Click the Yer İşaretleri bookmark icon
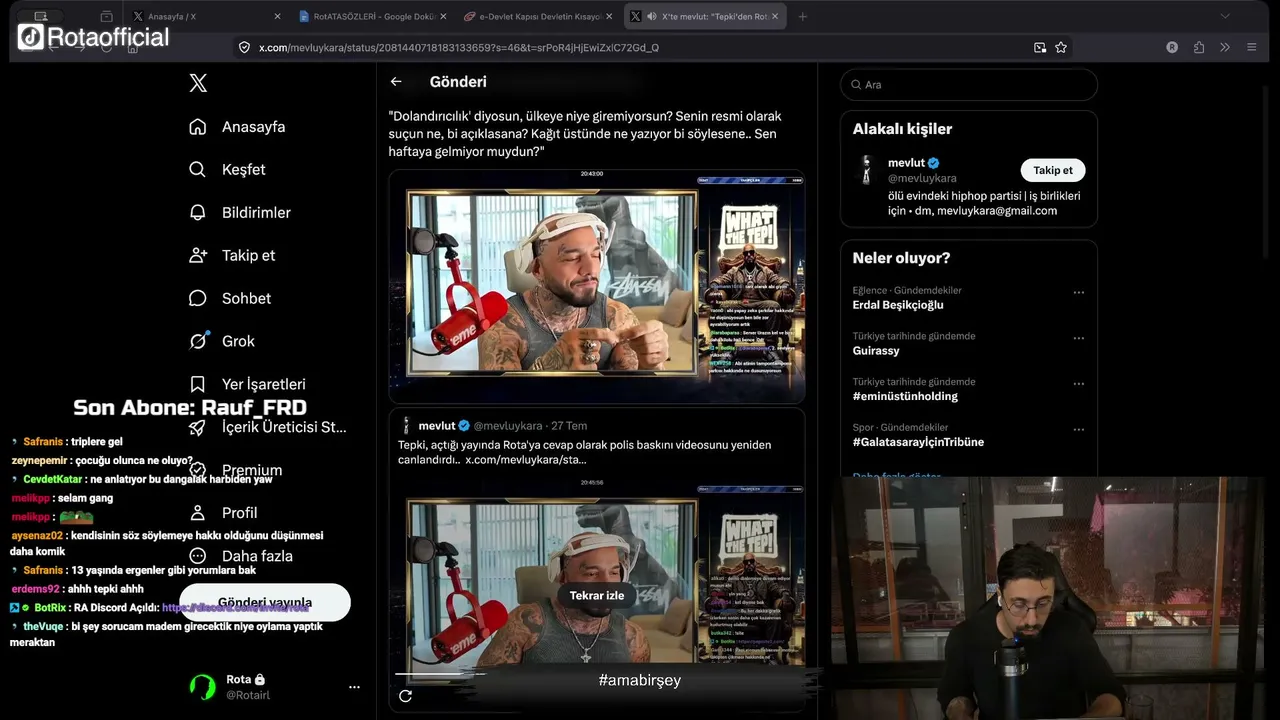1280x720 pixels. pyautogui.click(x=198, y=384)
